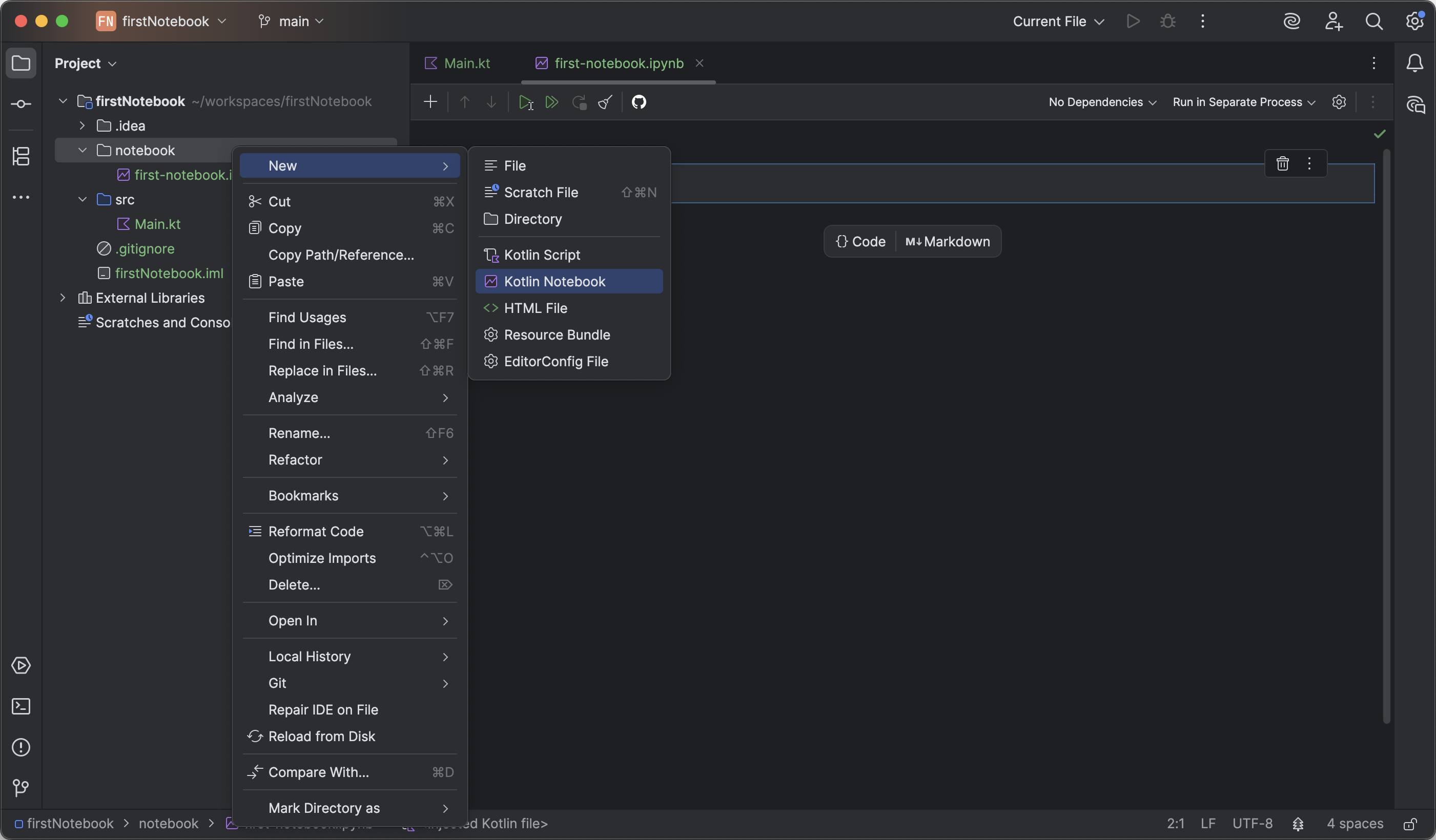The image size is (1436, 840).
Task: Click LF line separator in status bar
Action: [1208, 824]
